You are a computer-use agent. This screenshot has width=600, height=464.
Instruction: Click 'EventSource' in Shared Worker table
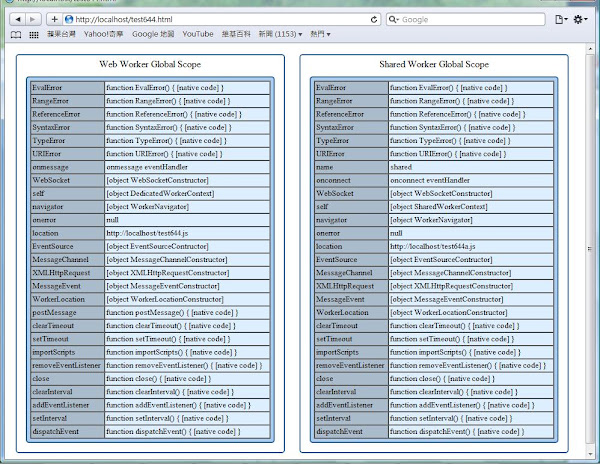click(351, 260)
